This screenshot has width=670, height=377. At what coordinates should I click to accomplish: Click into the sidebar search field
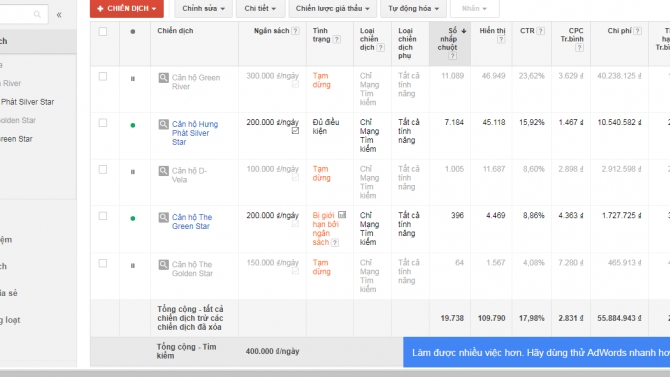[x=24, y=15]
